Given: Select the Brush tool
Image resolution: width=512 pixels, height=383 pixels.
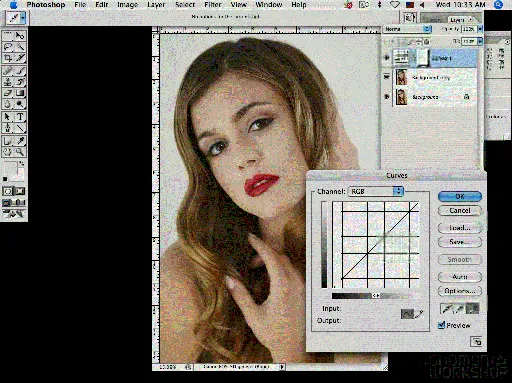Looking at the screenshot, I should click(20, 70).
